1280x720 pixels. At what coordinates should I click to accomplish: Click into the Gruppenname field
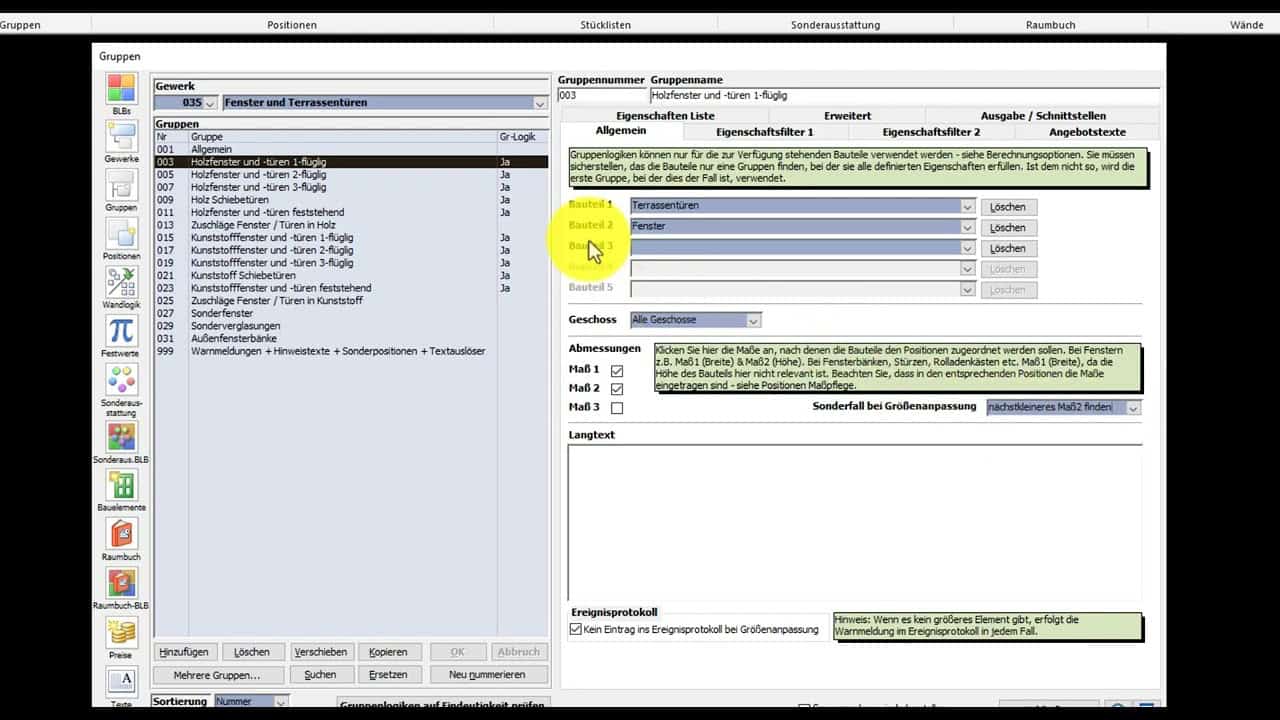click(904, 96)
